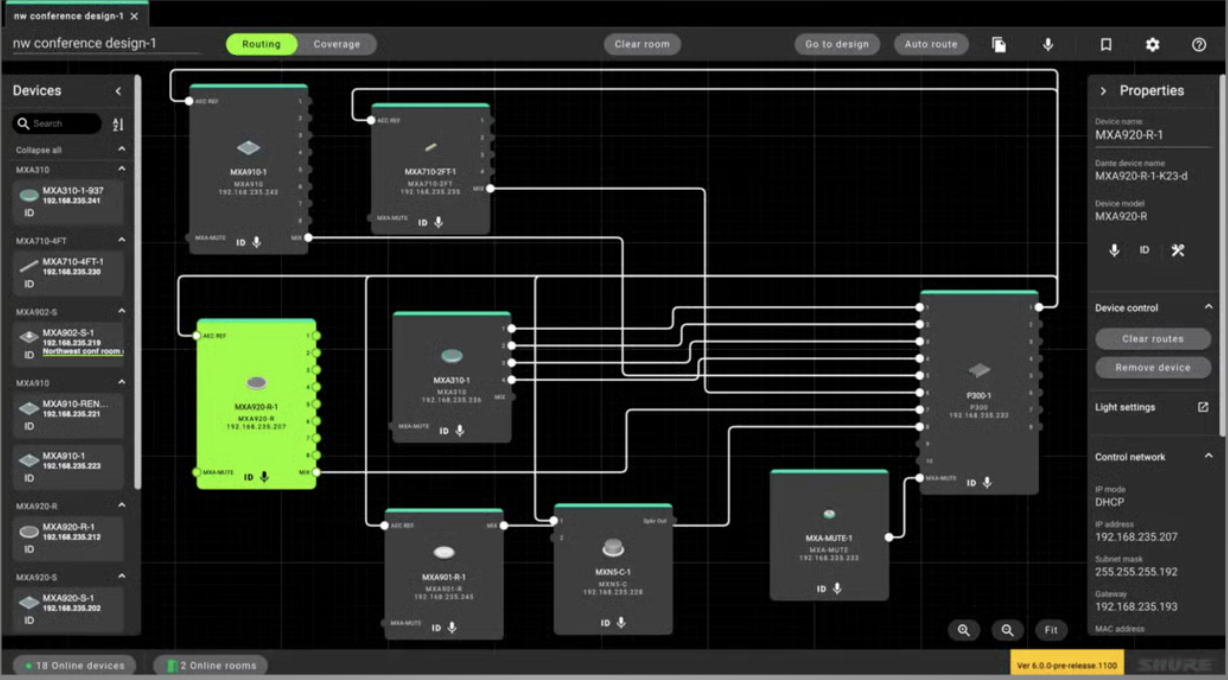1228x680 pixels.
Task: Click the sort icon beside device search
Action: point(118,124)
